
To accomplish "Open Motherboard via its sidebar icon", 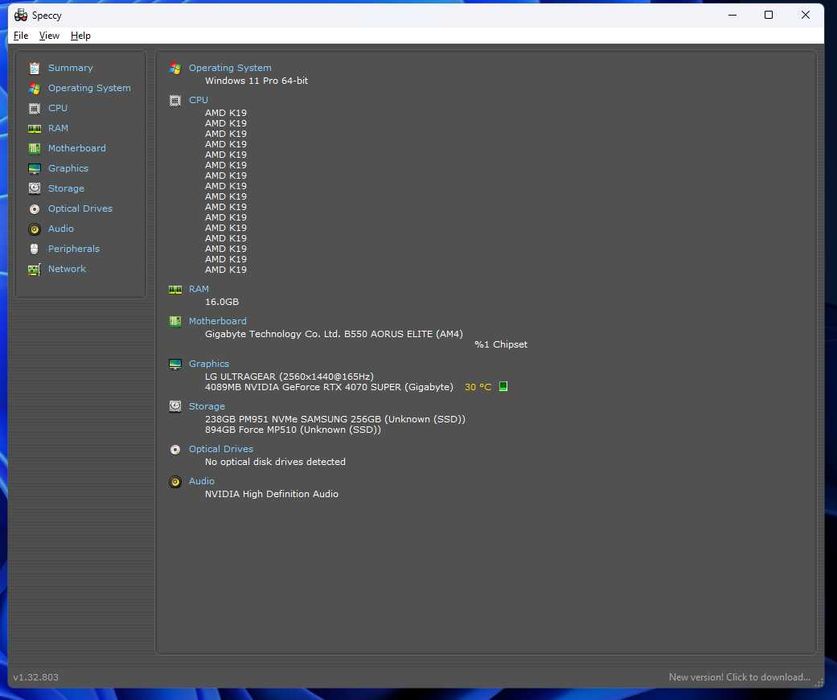I will (35, 148).
